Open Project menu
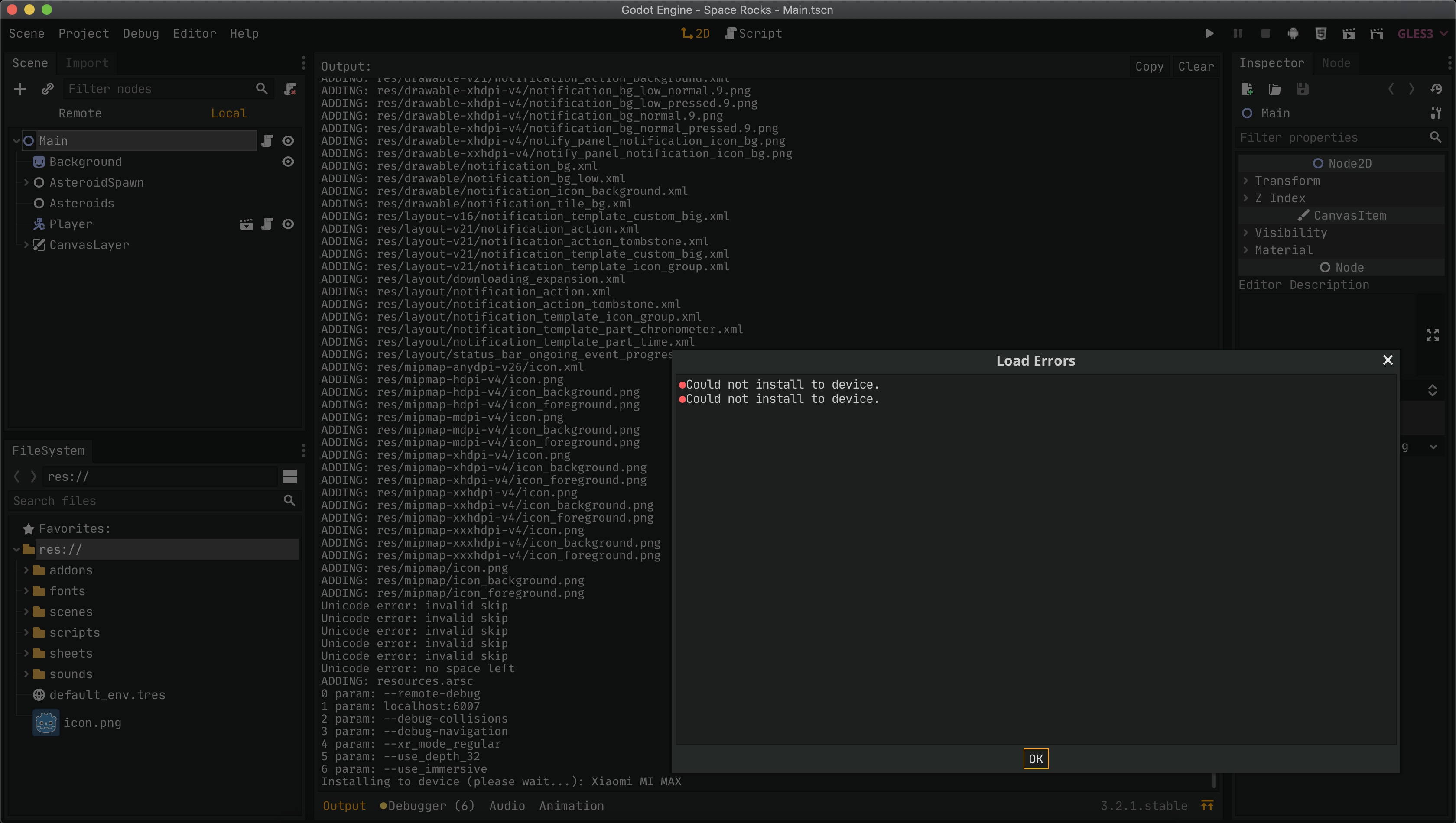The image size is (1456, 823). 84,33
